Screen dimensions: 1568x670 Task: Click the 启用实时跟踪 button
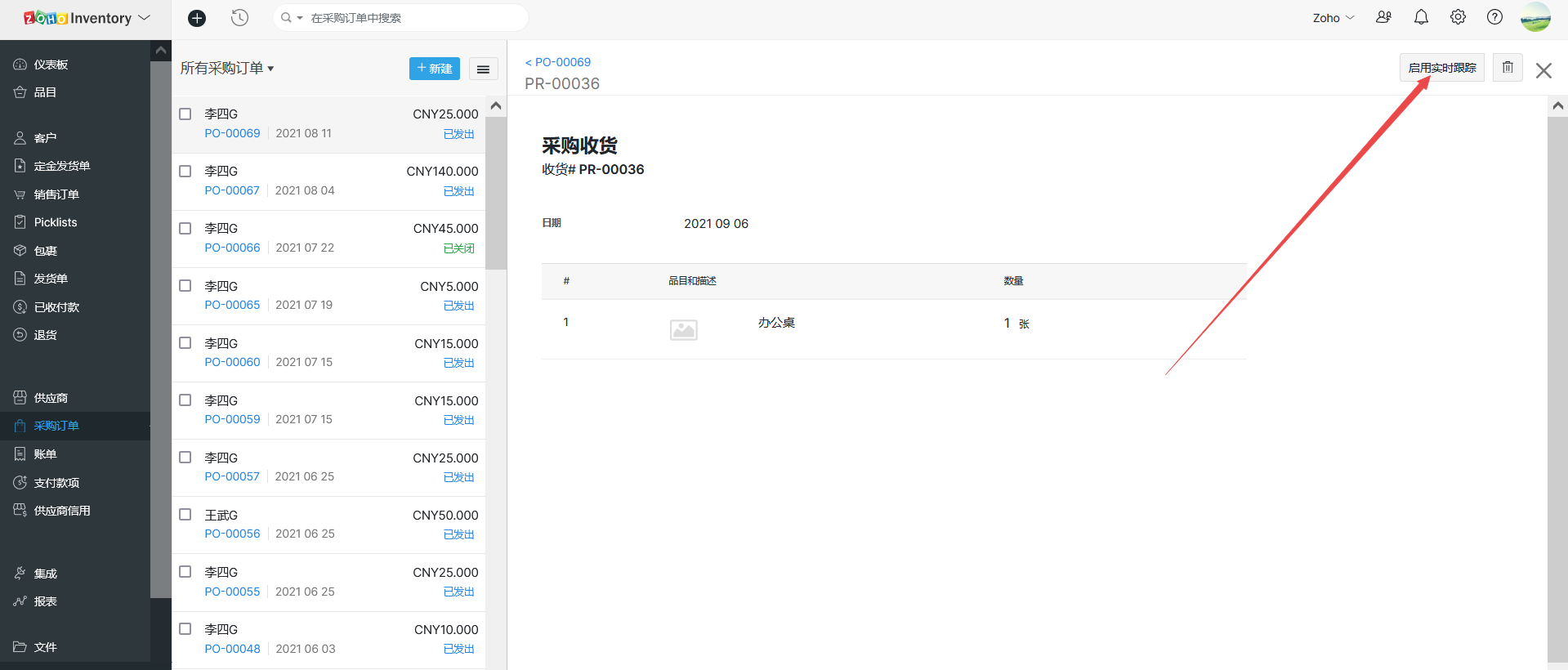coord(1441,68)
